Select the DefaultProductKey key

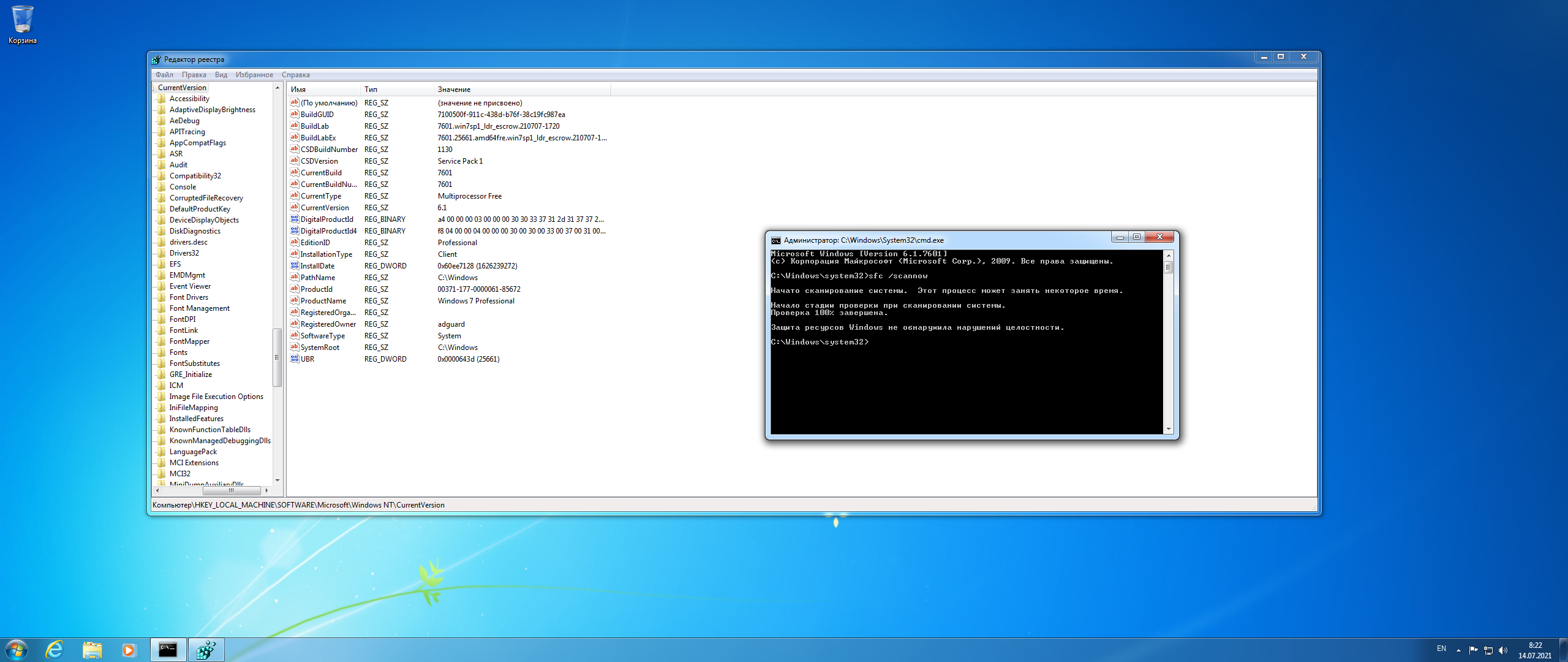click(x=200, y=209)
